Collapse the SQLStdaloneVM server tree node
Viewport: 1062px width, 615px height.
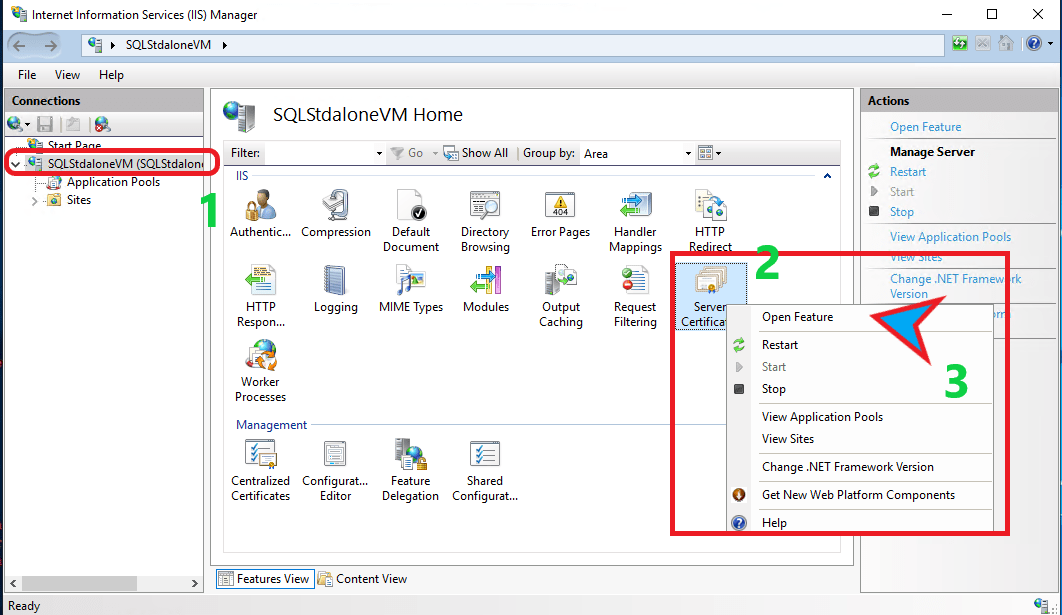[x=15, y=164]
